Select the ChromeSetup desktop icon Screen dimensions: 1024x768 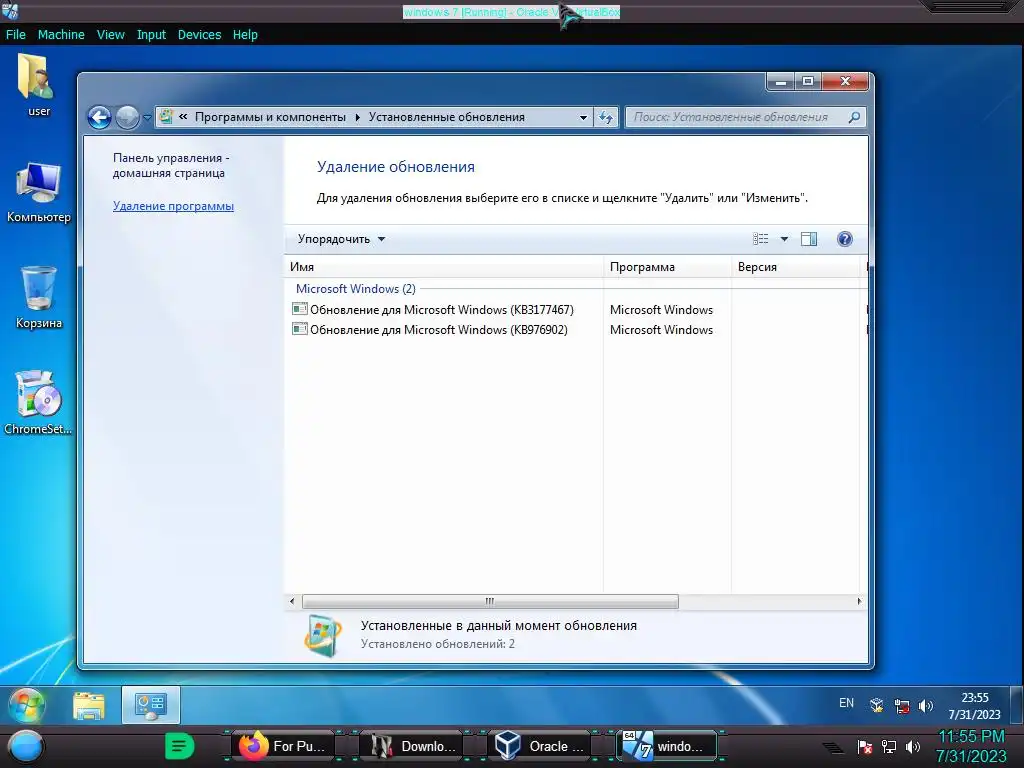pyautogui.click(x=38, y=402)
